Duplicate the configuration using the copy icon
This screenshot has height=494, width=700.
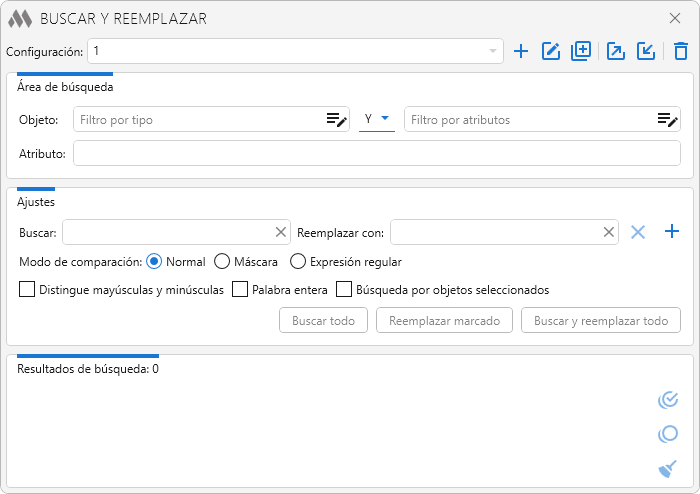click(x=581, y=52)
